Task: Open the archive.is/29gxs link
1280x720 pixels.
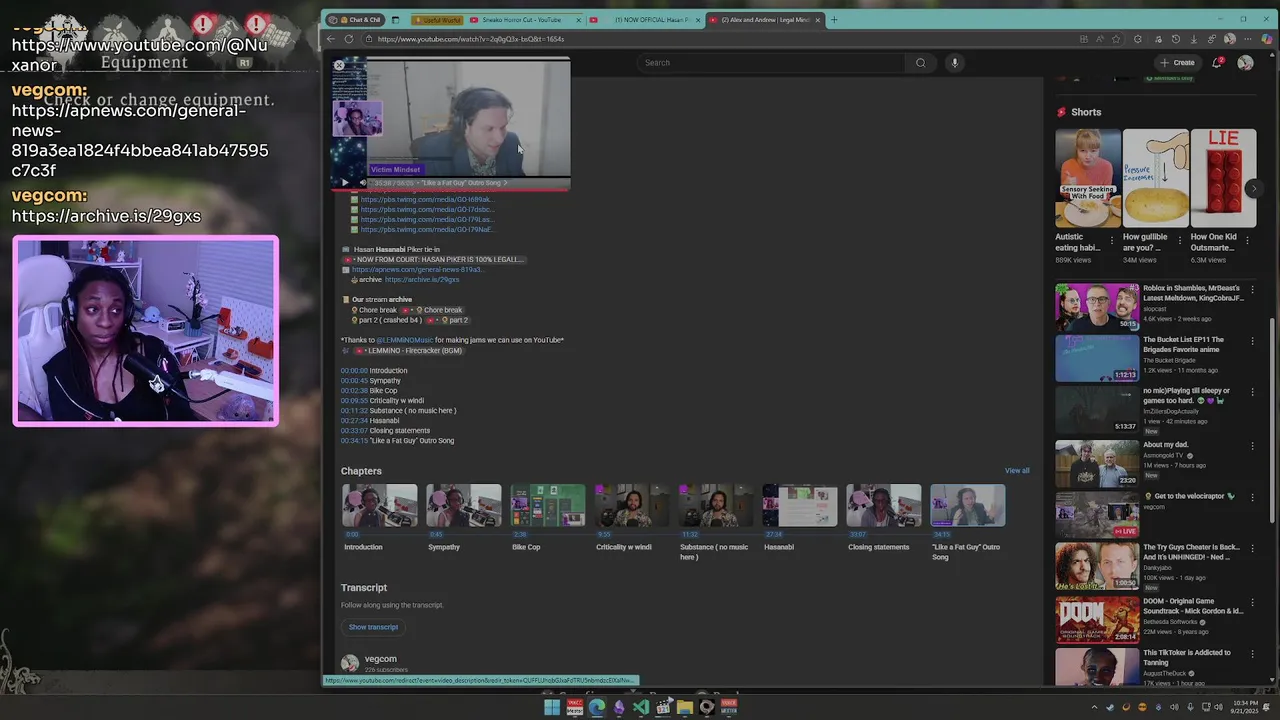Action: (x=422, y=280)
